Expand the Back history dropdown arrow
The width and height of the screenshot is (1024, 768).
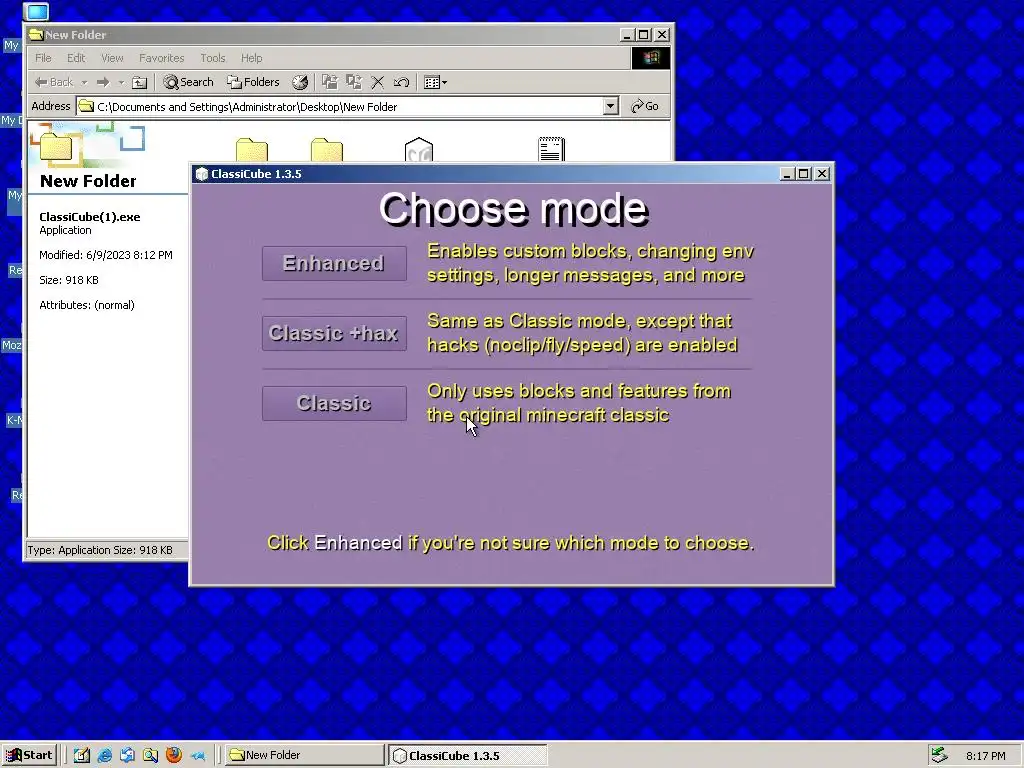[x=84, y=82]
